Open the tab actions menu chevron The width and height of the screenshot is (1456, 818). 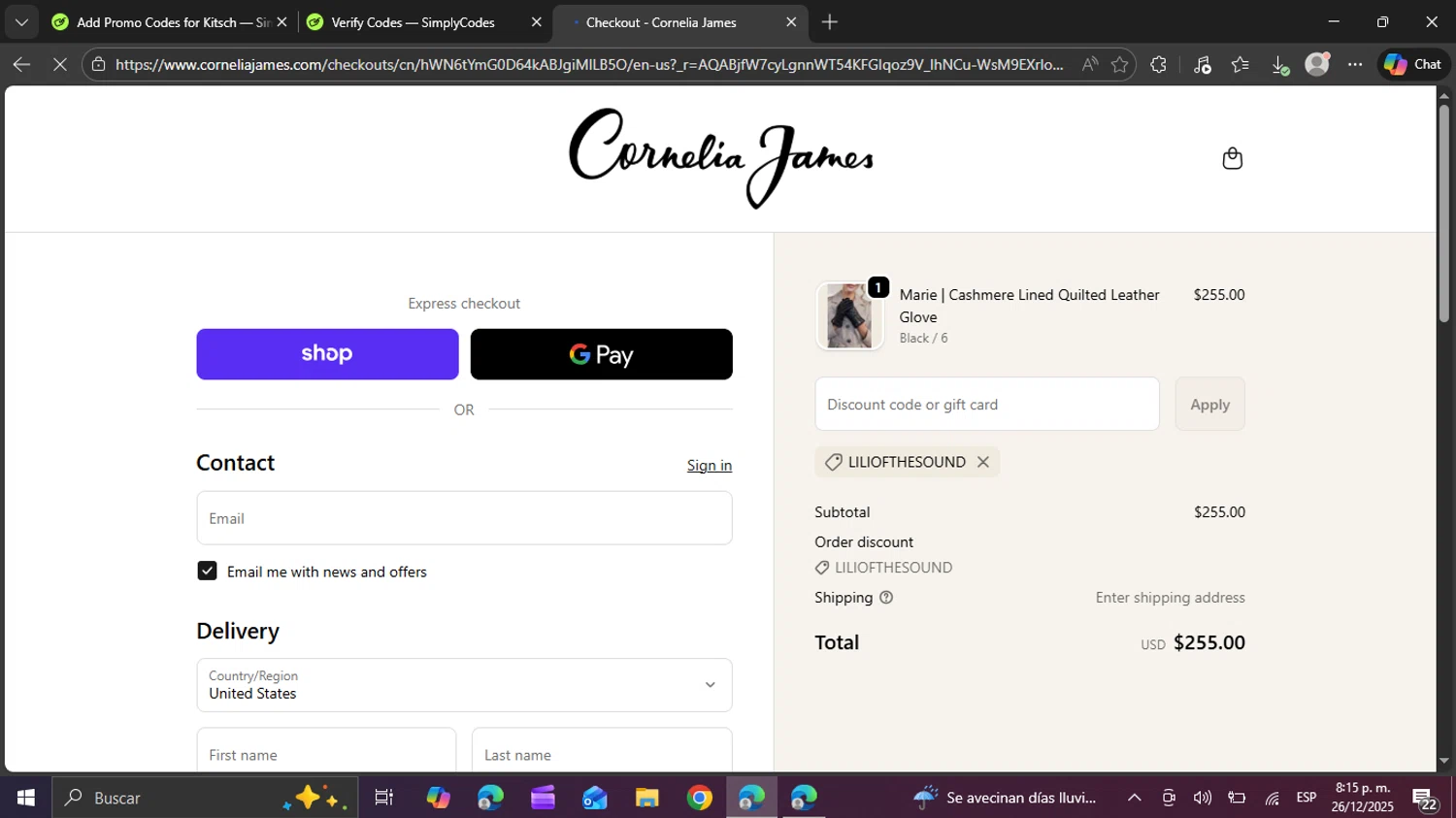tap(21, 21)
